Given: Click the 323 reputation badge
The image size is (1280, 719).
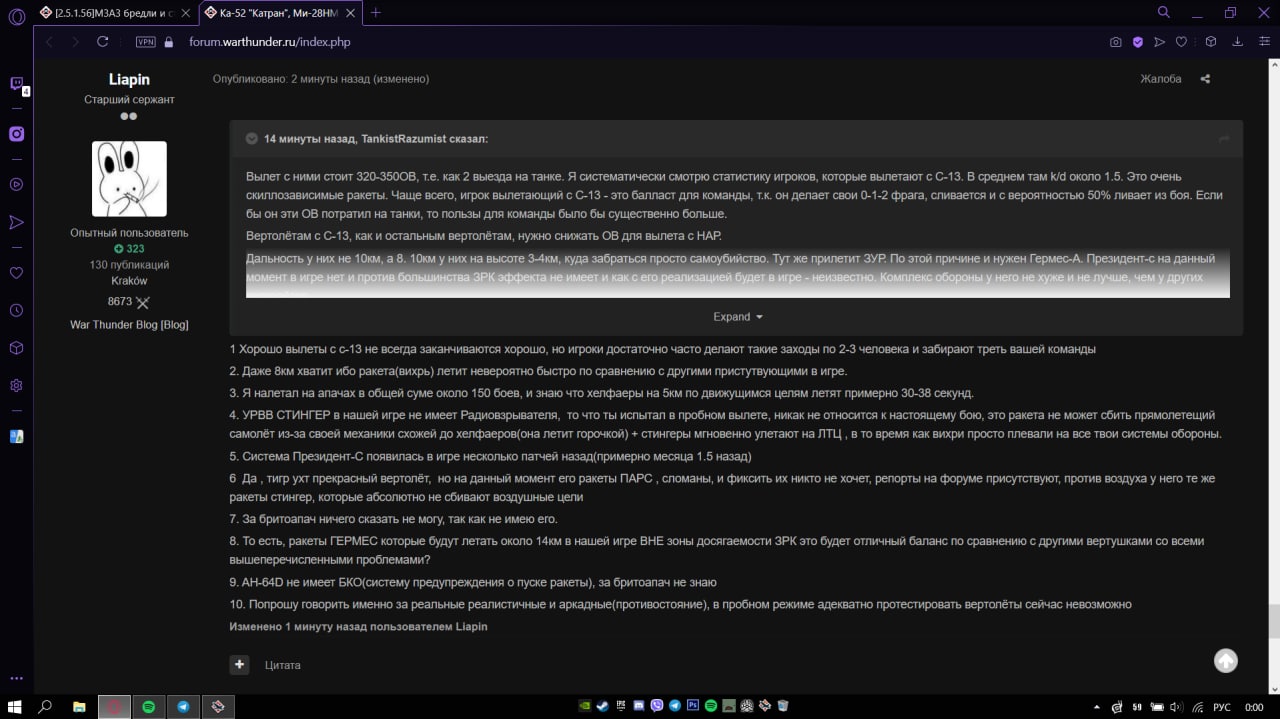Looking at the screenshot, I should click(129, 249).
